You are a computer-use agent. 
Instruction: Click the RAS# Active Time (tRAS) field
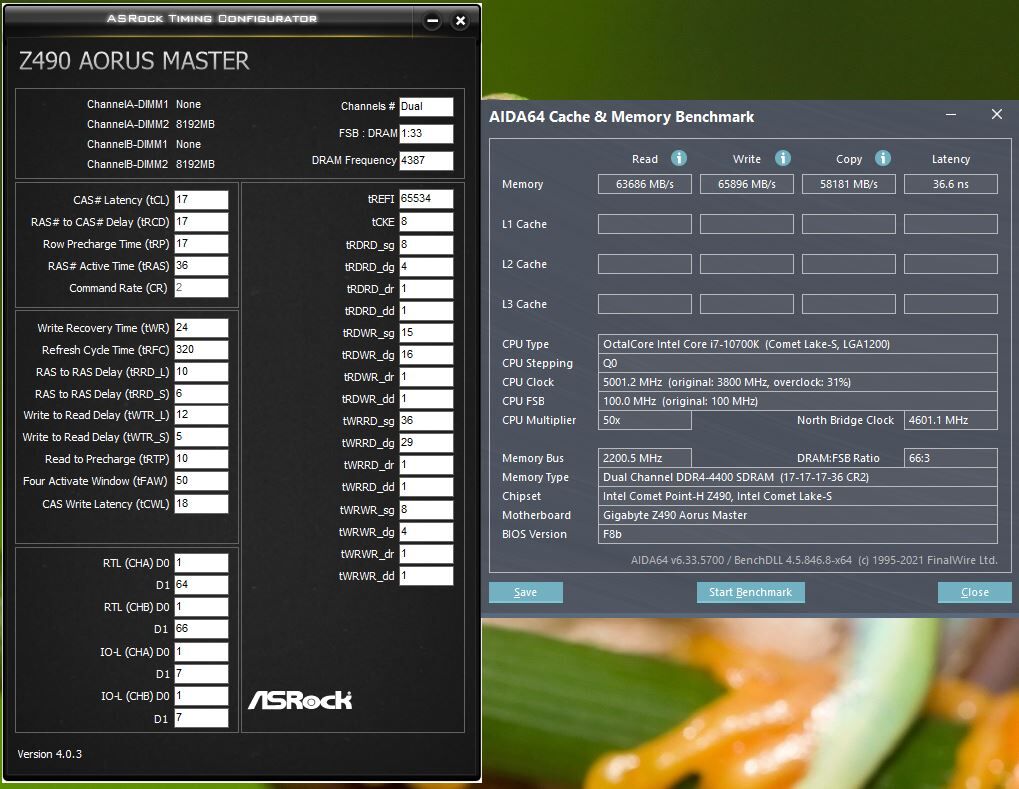click(x=201, y=266)
